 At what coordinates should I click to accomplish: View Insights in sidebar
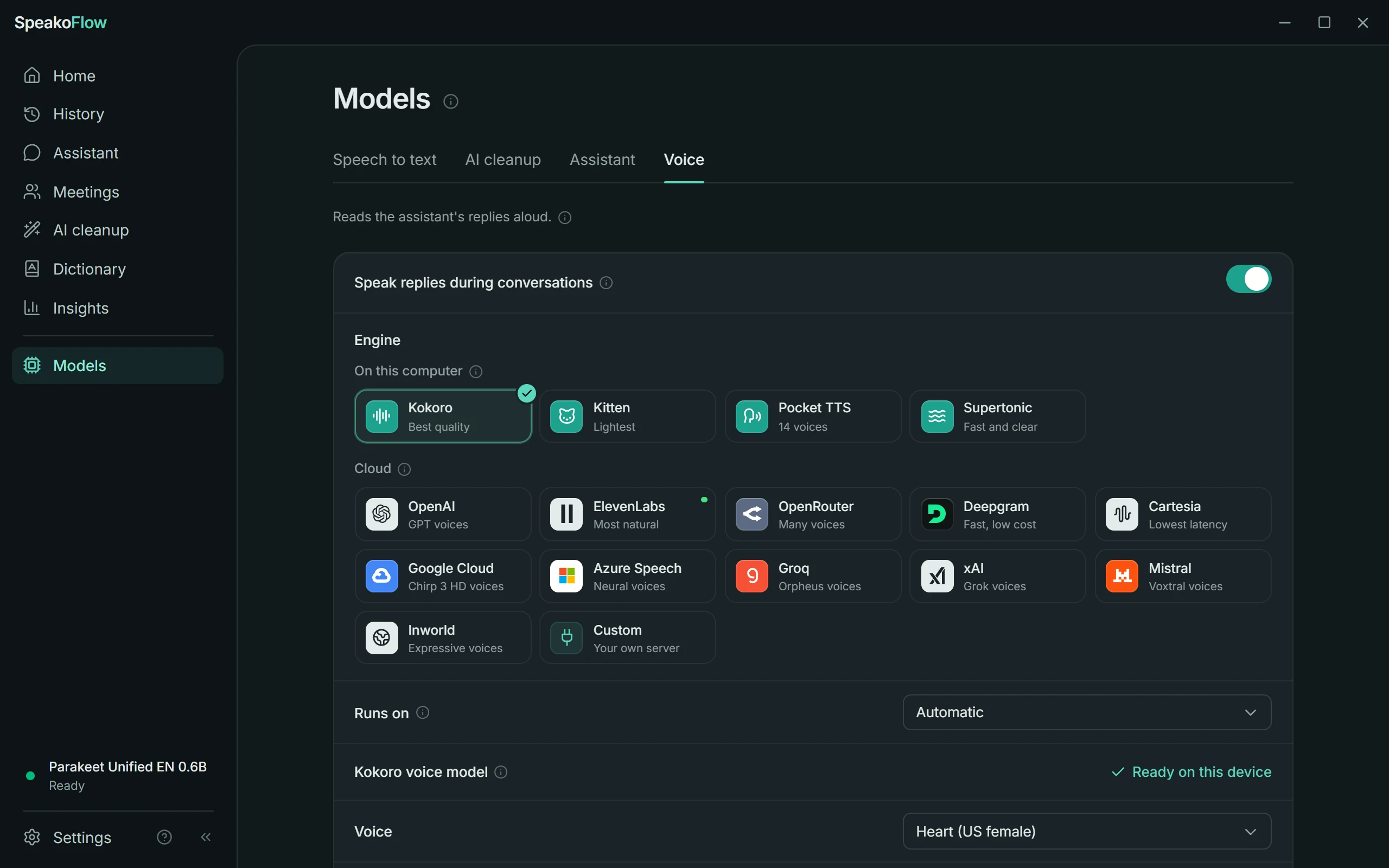[117, 308]
